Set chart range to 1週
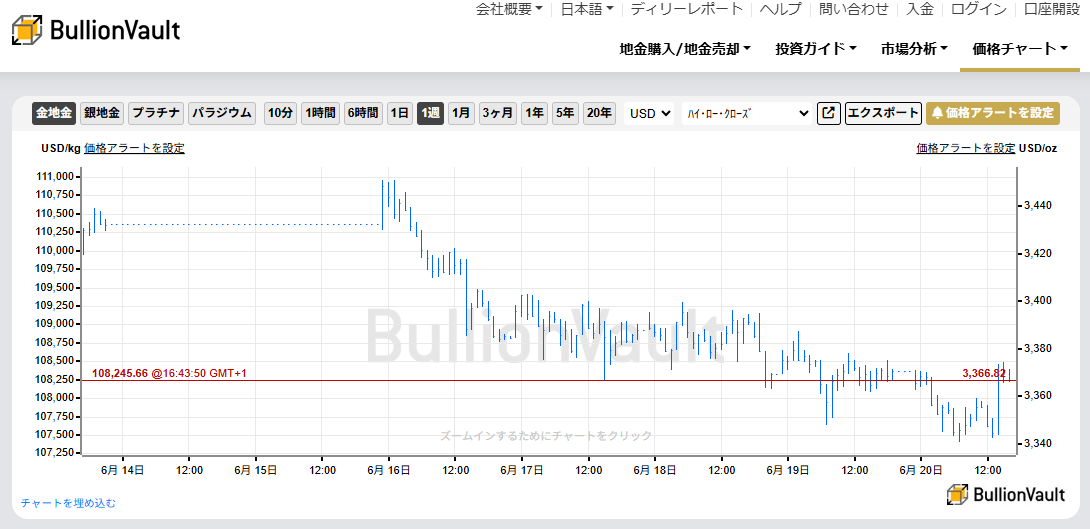Image resolution: width=1090 pixels, height=529 pixels. 430,113
